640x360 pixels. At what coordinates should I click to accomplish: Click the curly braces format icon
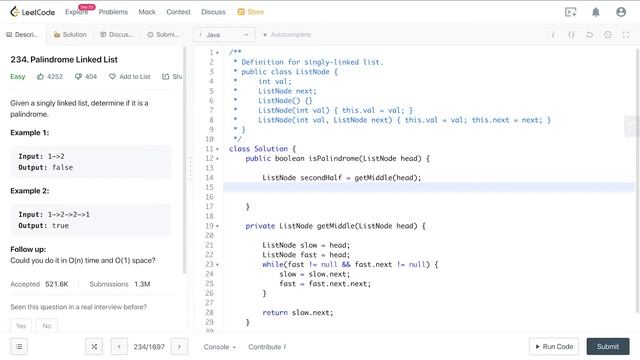coord(571,35)
